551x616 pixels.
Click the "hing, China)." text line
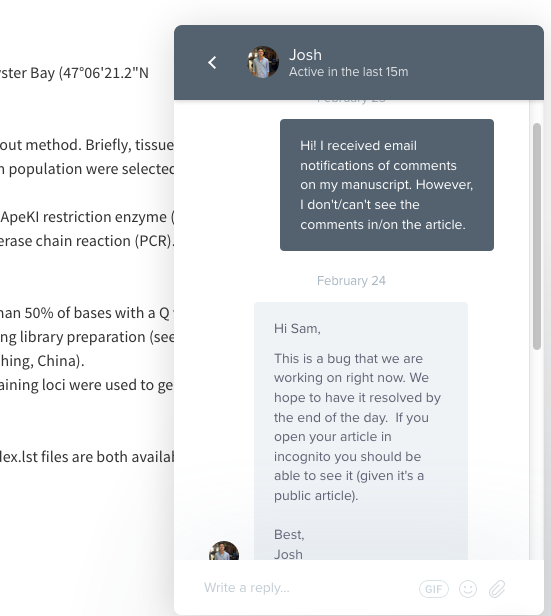tap(42, 361)
